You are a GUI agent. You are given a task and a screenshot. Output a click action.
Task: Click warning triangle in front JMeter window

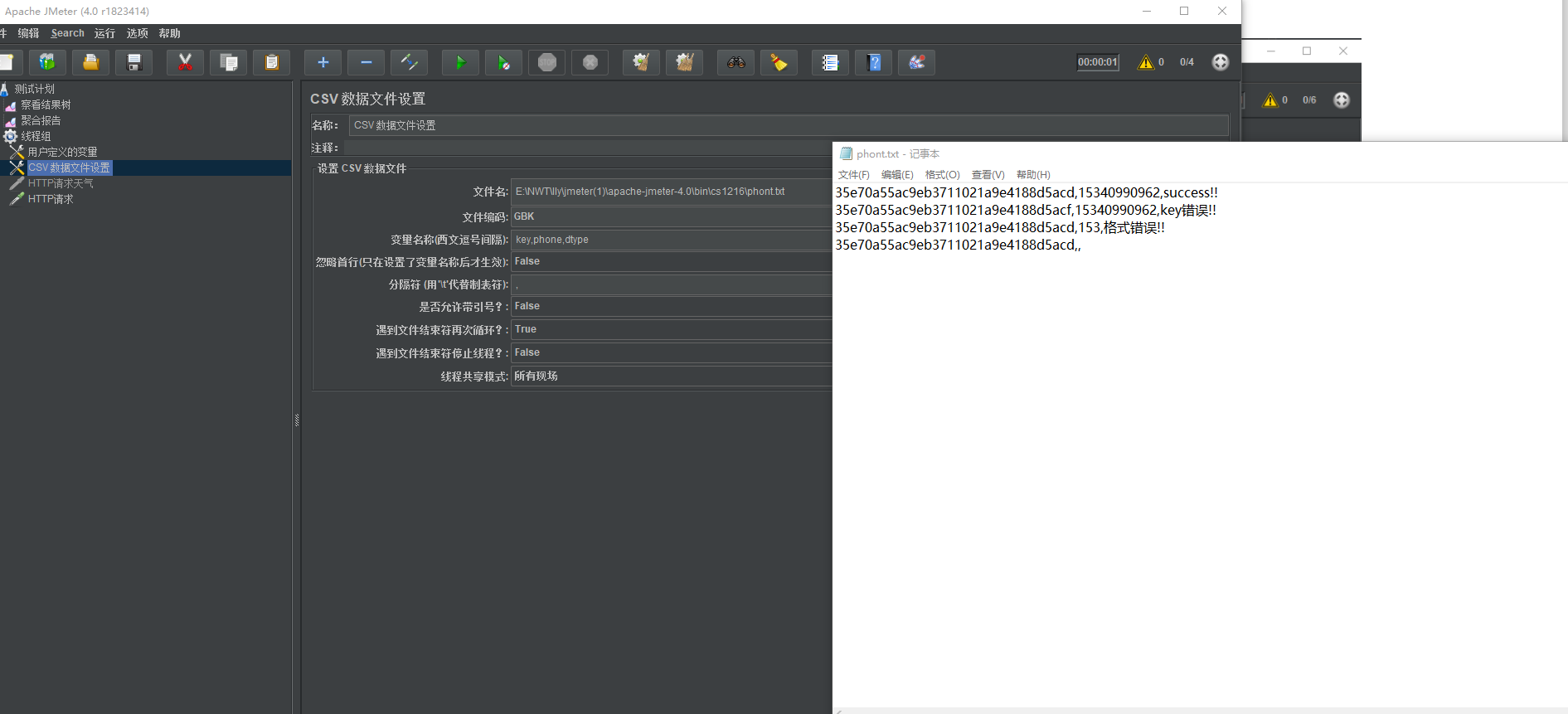click(x=1146, y=62)
